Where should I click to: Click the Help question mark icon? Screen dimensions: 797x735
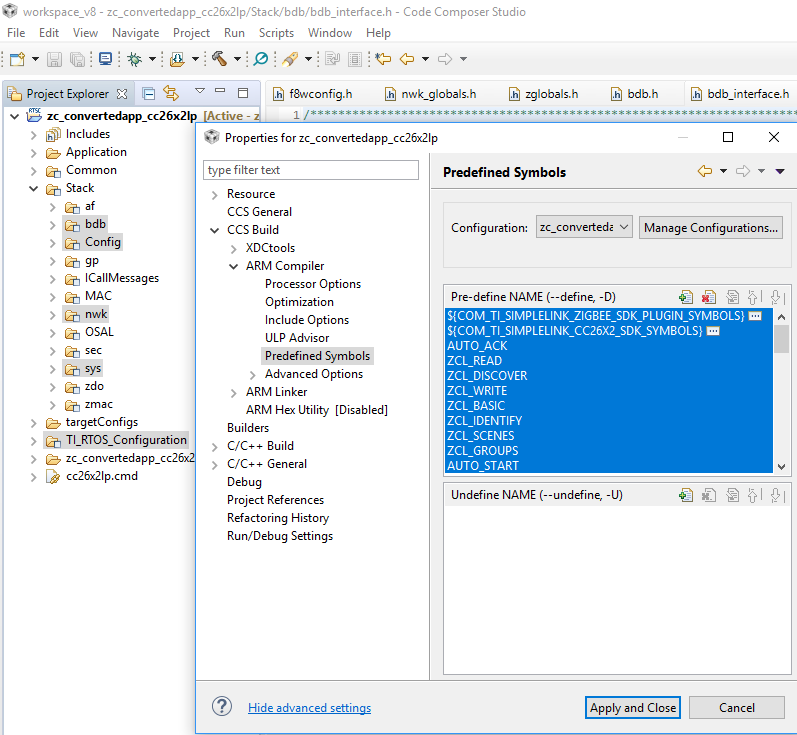(x=222, y=707)
